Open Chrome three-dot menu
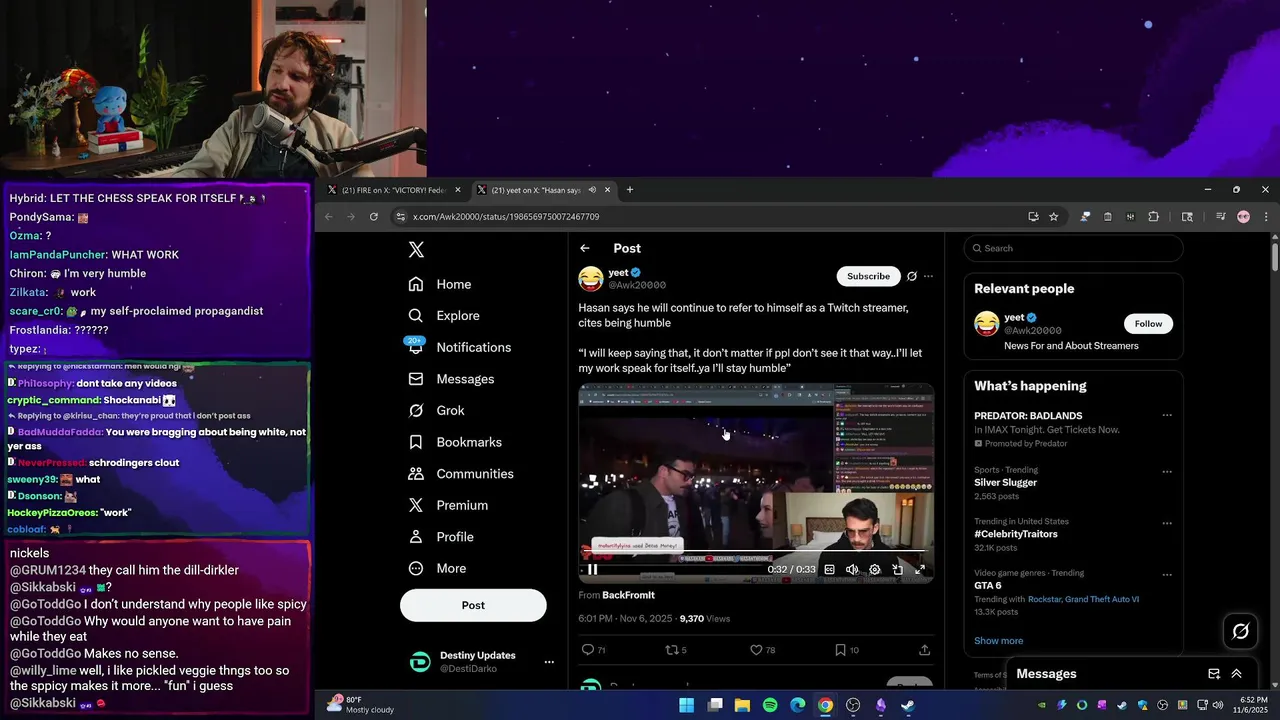The height and width of the screenshot is (720, 1280). click(x=1266, y=216)
